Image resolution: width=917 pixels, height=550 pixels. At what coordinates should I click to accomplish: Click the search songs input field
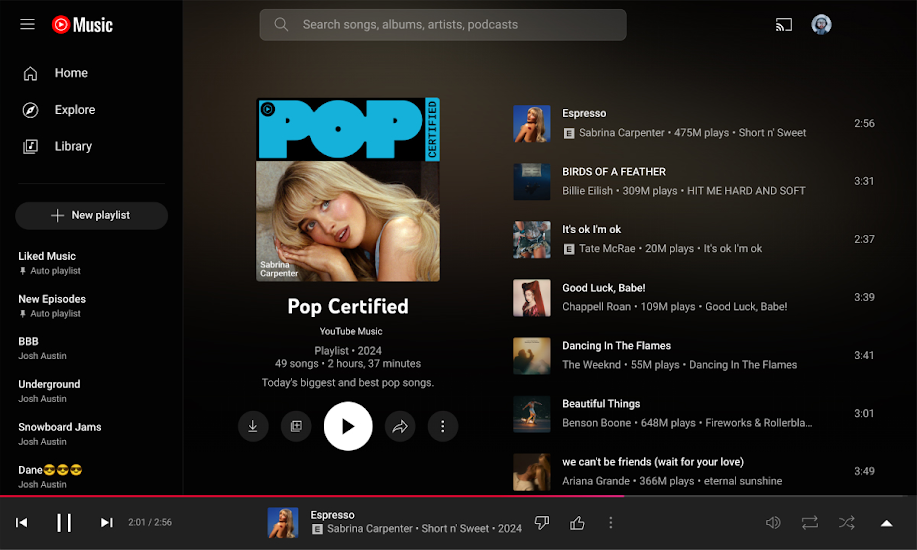coord(443,25)
